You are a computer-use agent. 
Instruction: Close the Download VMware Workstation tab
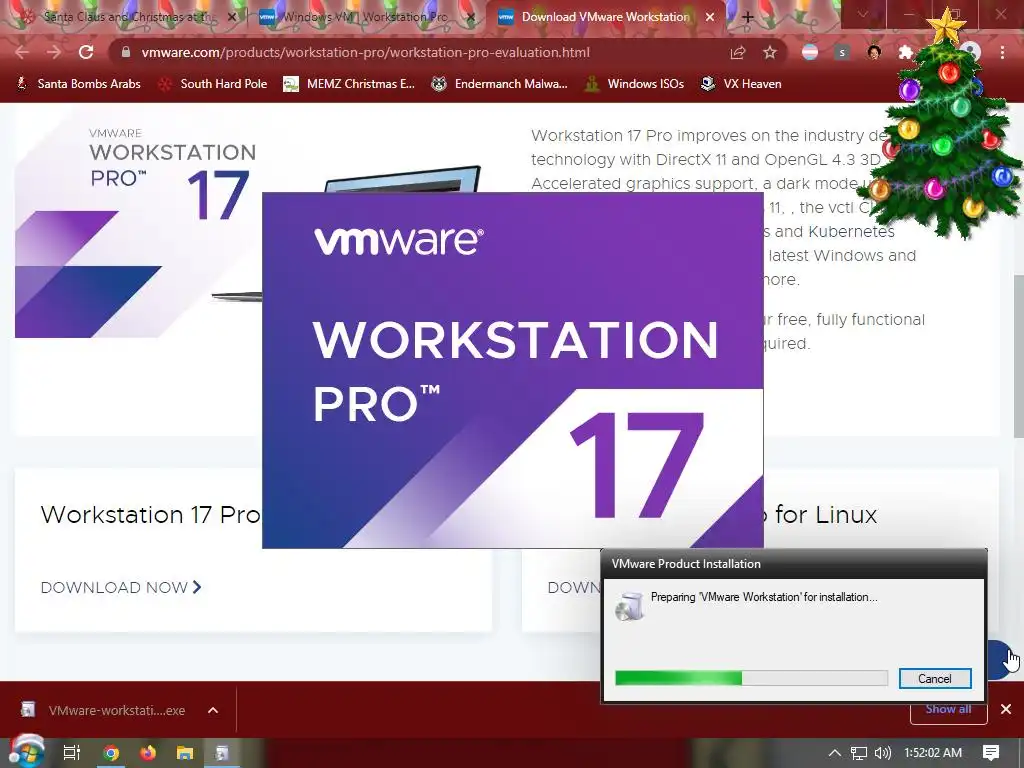point(710,18)
